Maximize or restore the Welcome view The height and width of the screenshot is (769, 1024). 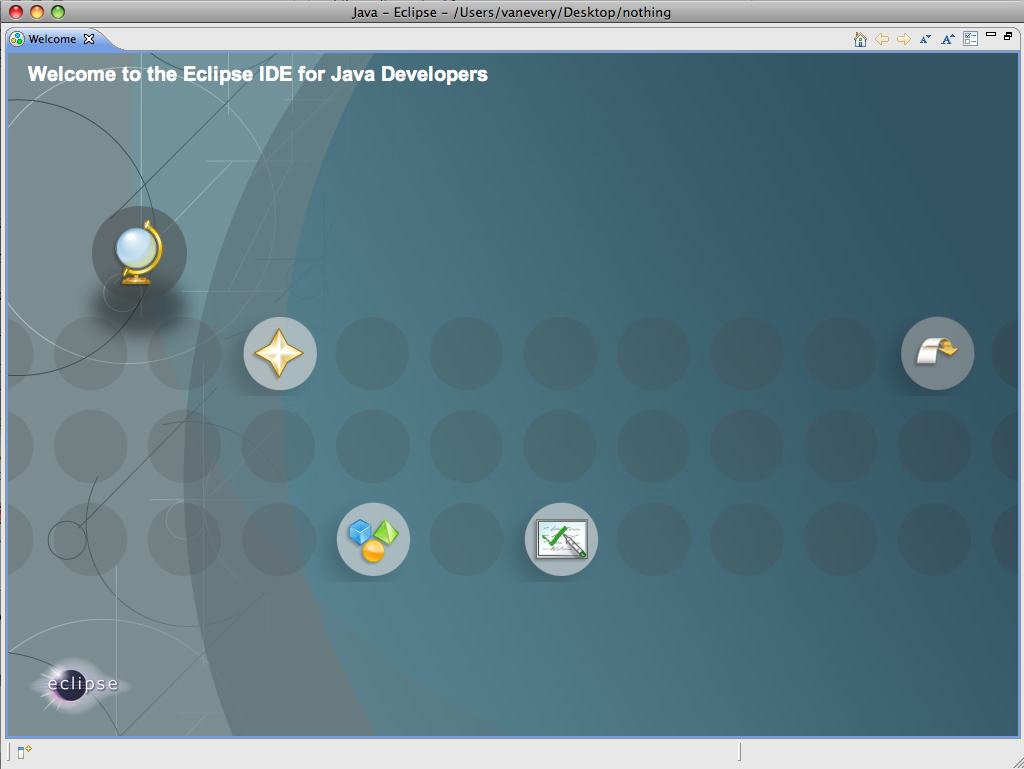[x=1008, y=37]
